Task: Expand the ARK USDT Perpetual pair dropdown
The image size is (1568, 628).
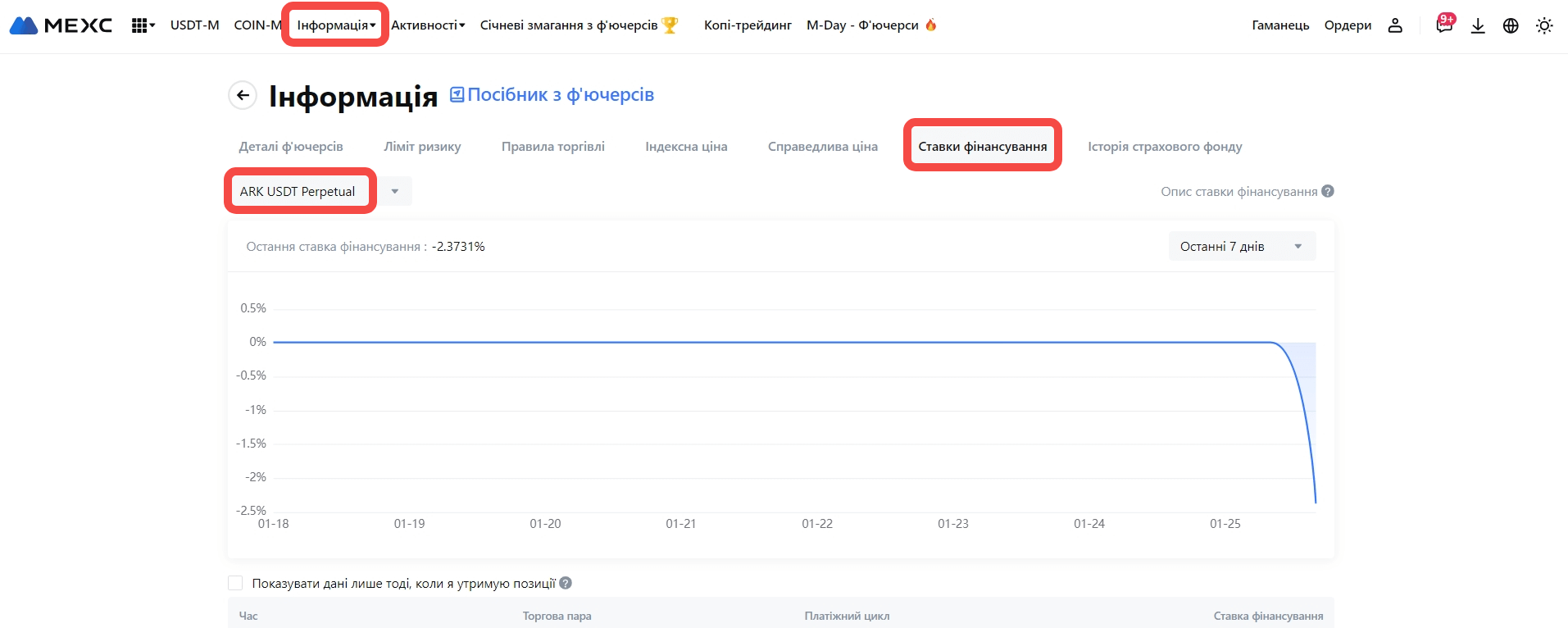Action: coord(395,191)
